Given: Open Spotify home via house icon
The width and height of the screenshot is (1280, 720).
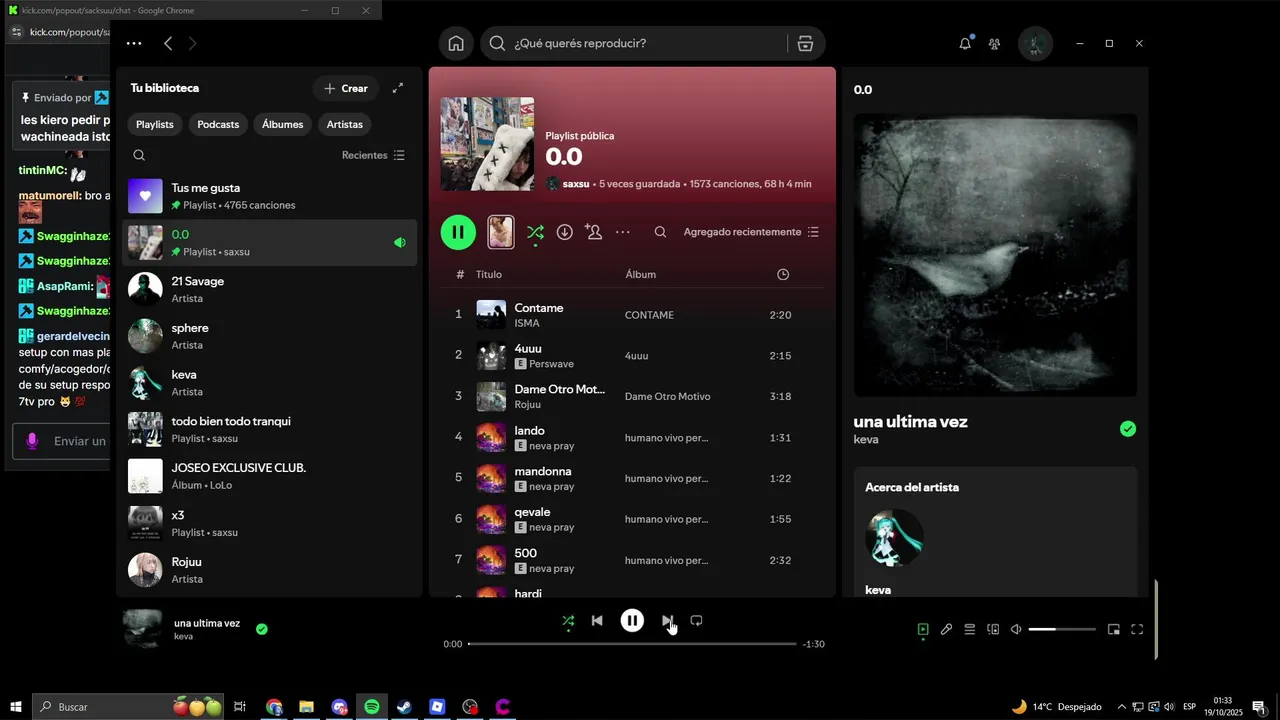Looking at the screenshot, I should tap(456, 44).
